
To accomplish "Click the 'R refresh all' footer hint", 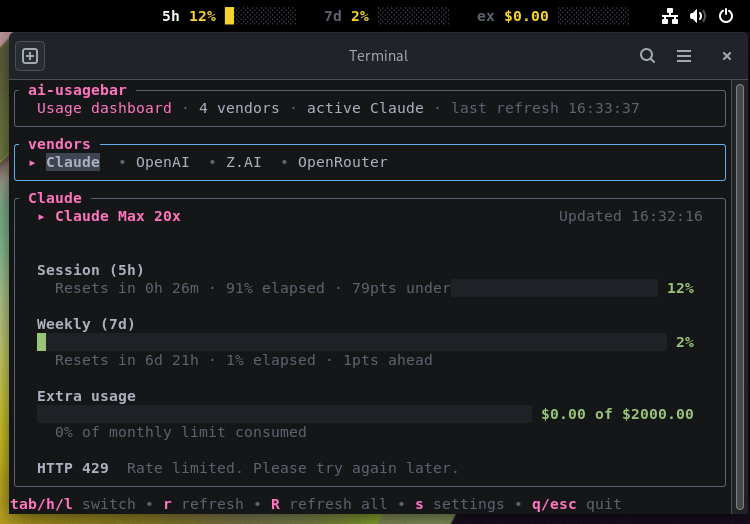I will (x=329, y=504).
